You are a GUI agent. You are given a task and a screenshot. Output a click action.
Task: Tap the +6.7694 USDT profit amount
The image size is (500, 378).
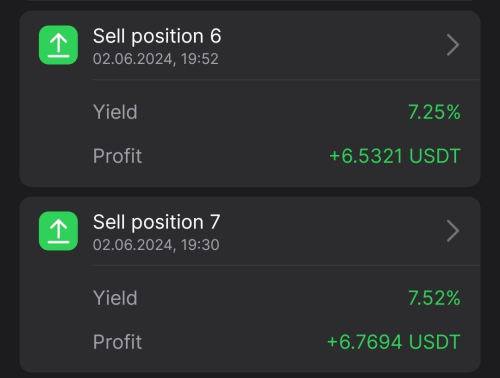(x=394, y=342)
